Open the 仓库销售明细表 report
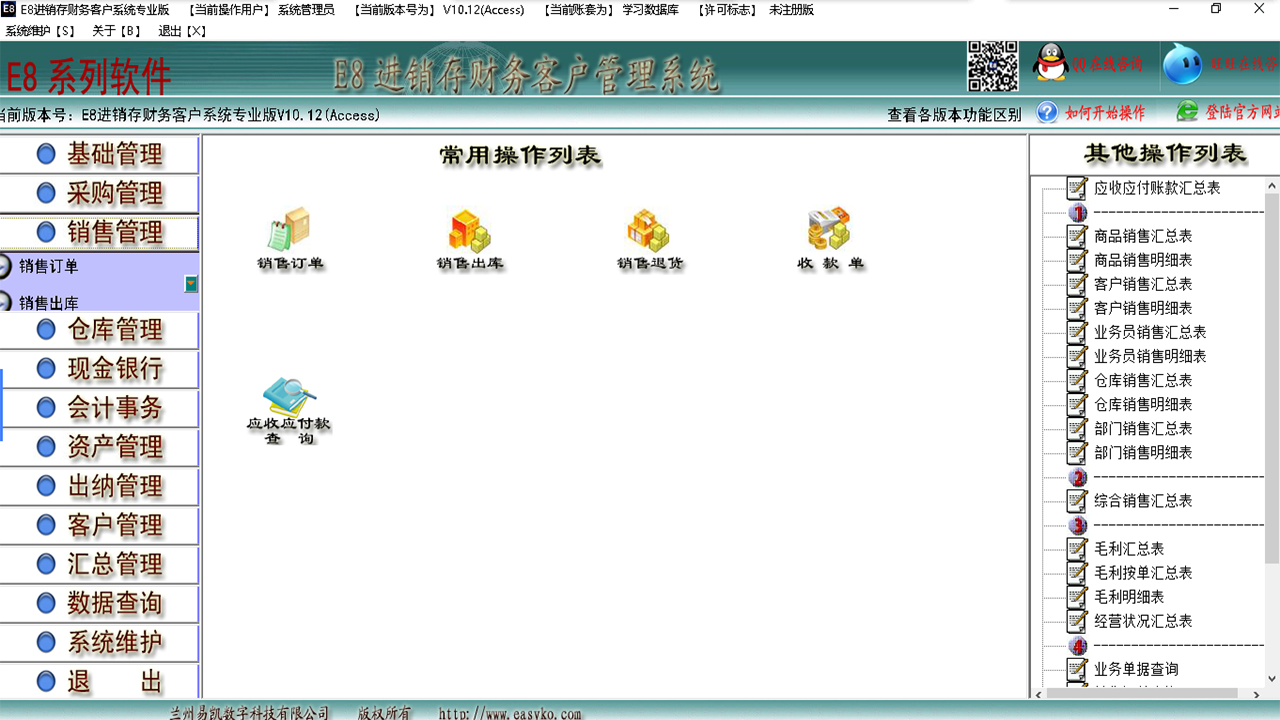The height and width of the screenshot is (720, 1280). (x=1143, y=404)
